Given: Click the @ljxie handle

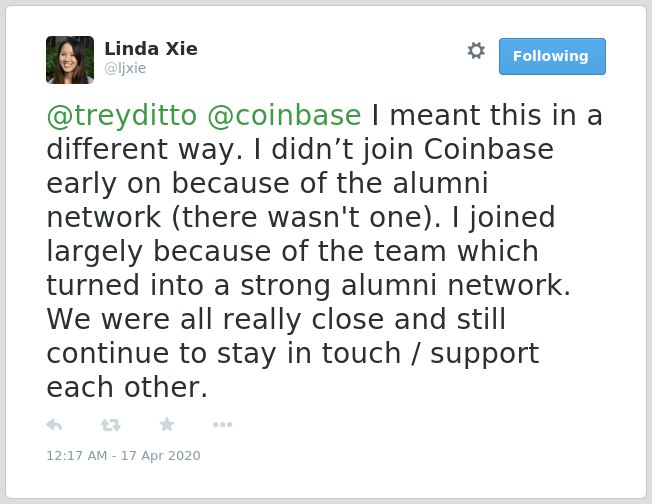Looking at the screenshot, I should click(125, 68).
